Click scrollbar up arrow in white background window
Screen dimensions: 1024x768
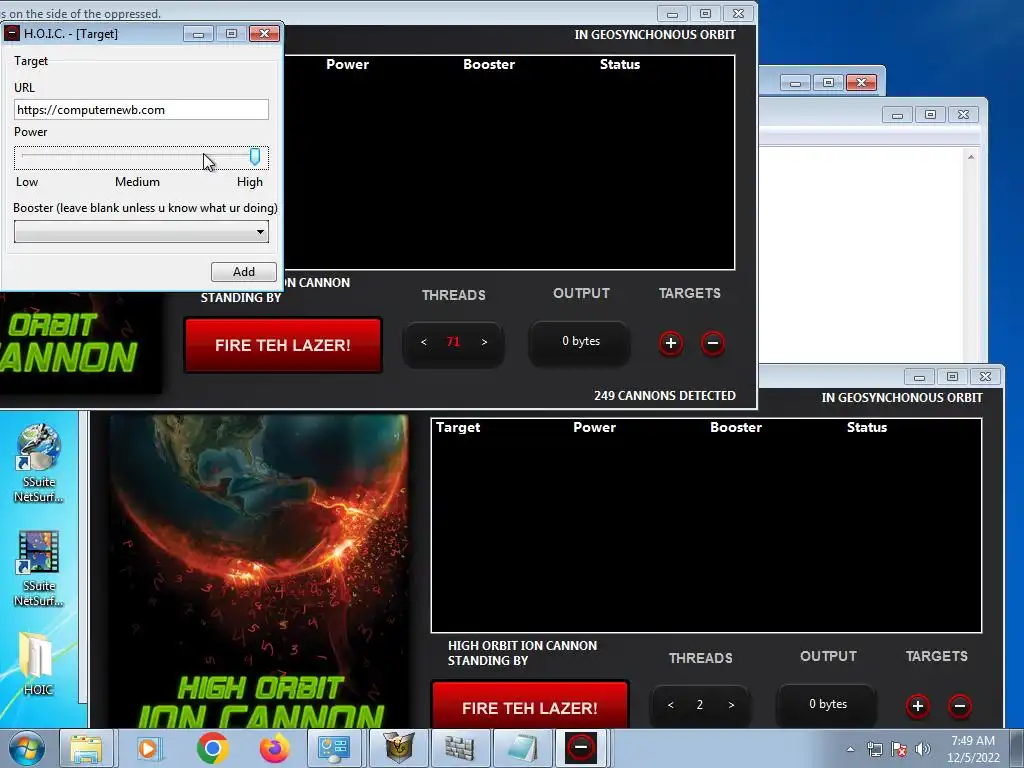point(971,157)
